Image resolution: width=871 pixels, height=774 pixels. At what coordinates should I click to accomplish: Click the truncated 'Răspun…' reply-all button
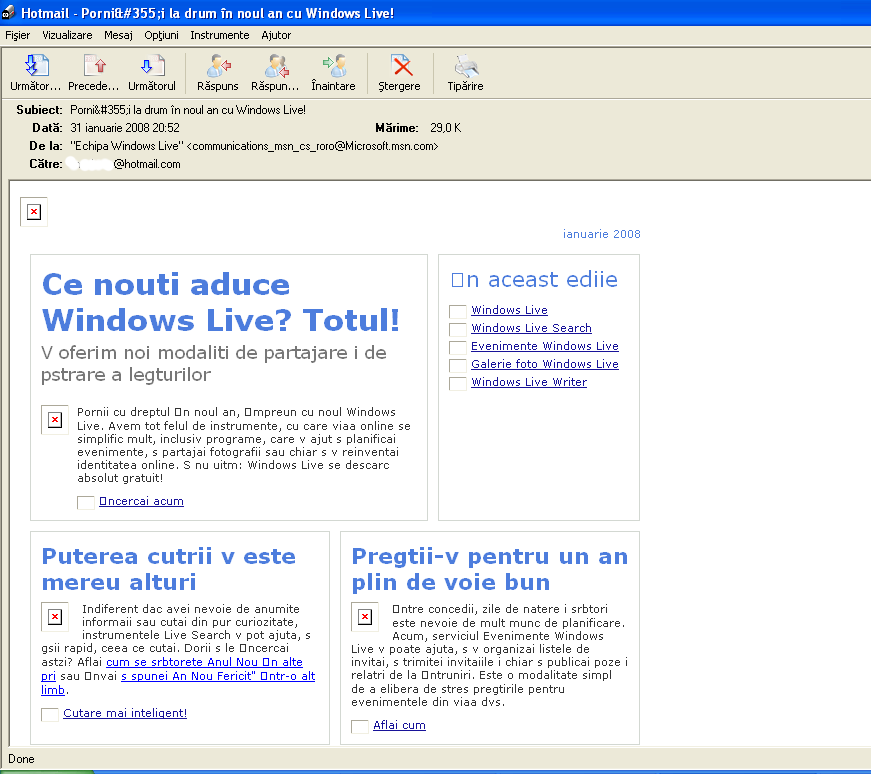coord(275,73)
